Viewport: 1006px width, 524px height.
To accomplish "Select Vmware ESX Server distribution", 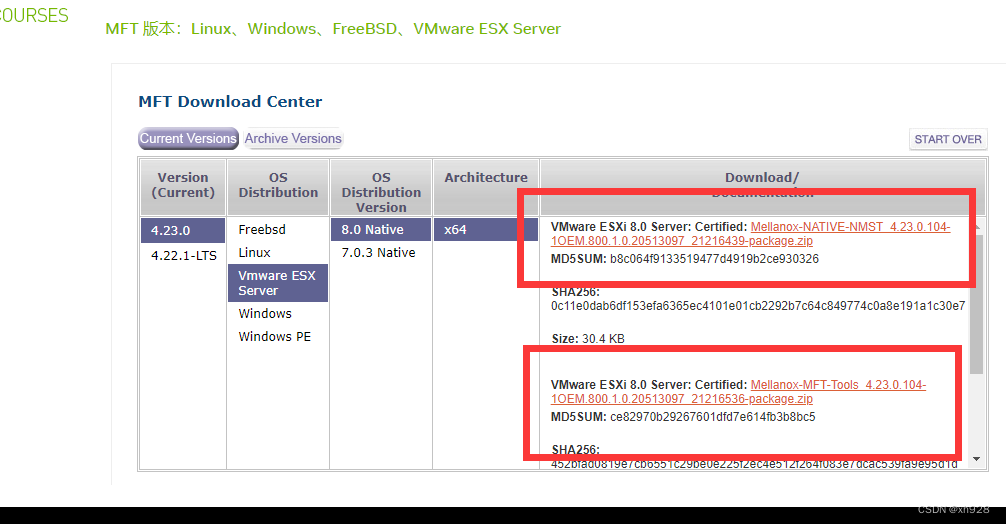I will (278, 283).
